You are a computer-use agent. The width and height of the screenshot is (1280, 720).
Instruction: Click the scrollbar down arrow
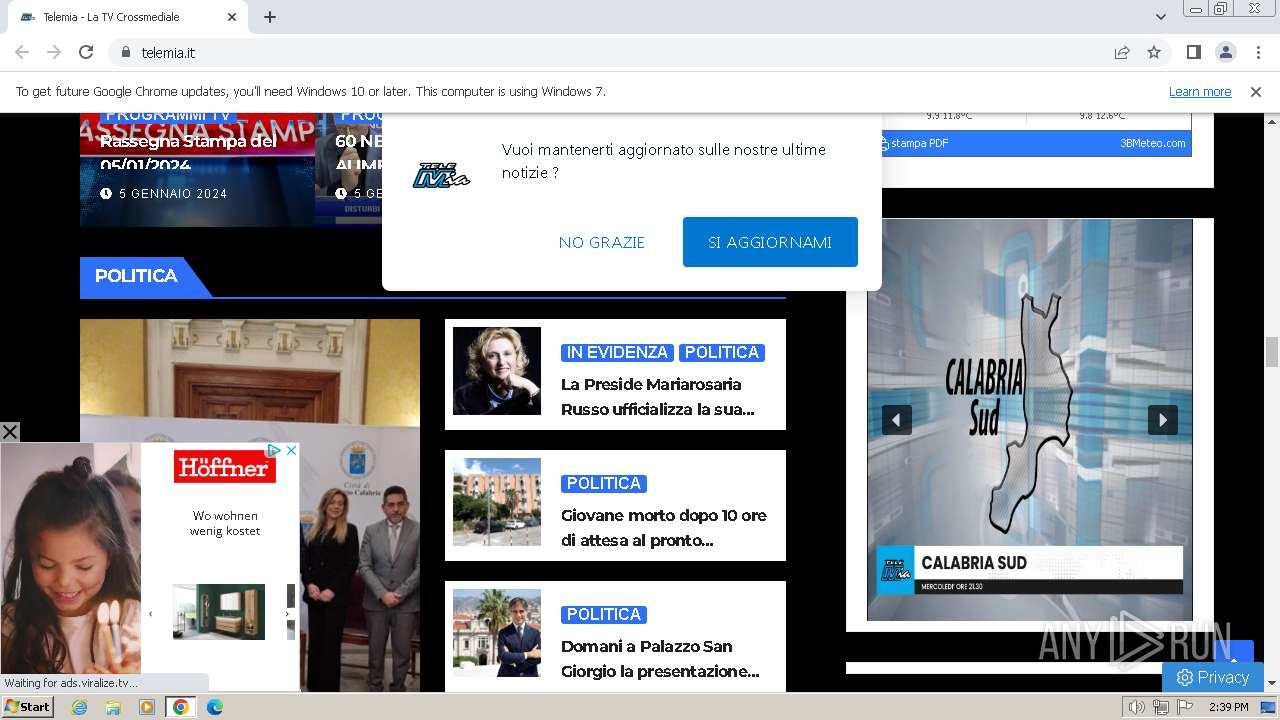pos(1272,684)
